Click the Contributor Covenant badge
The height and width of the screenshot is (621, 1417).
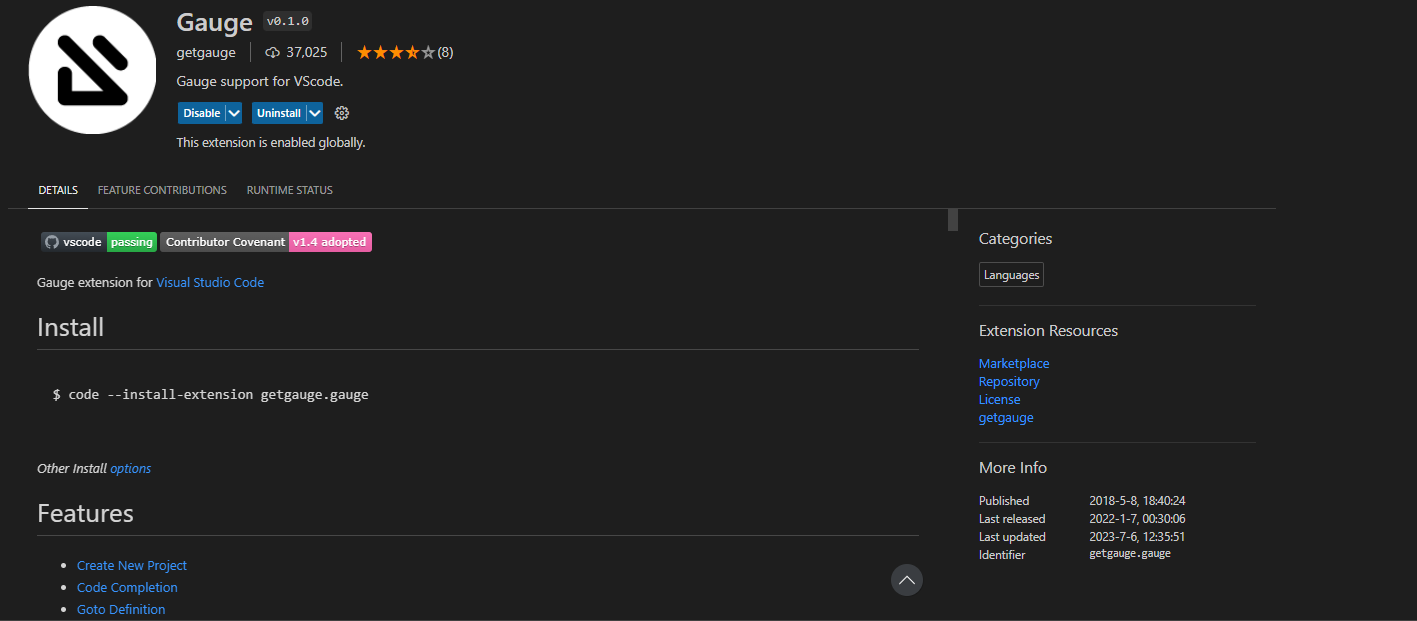coord(266,242)
